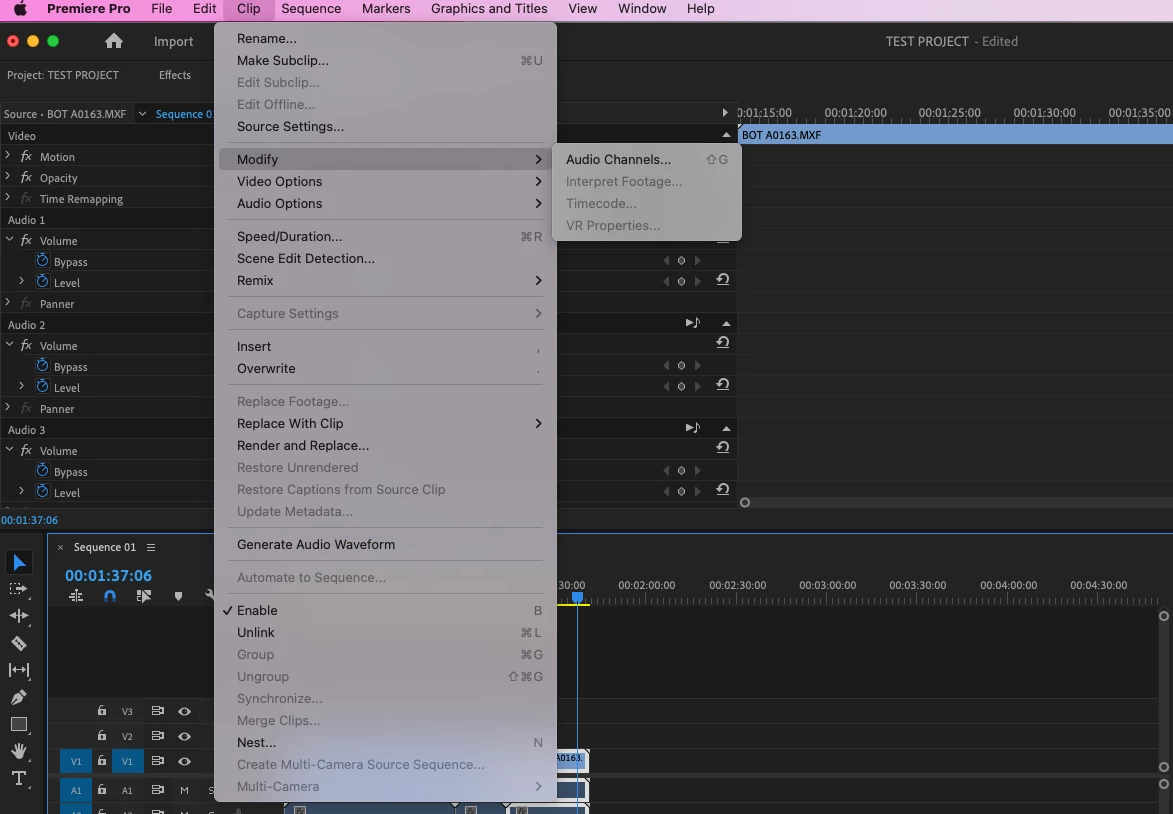Select the Ripple Edit tool
Screen dimensions: 1173x814
coord(19,616)
